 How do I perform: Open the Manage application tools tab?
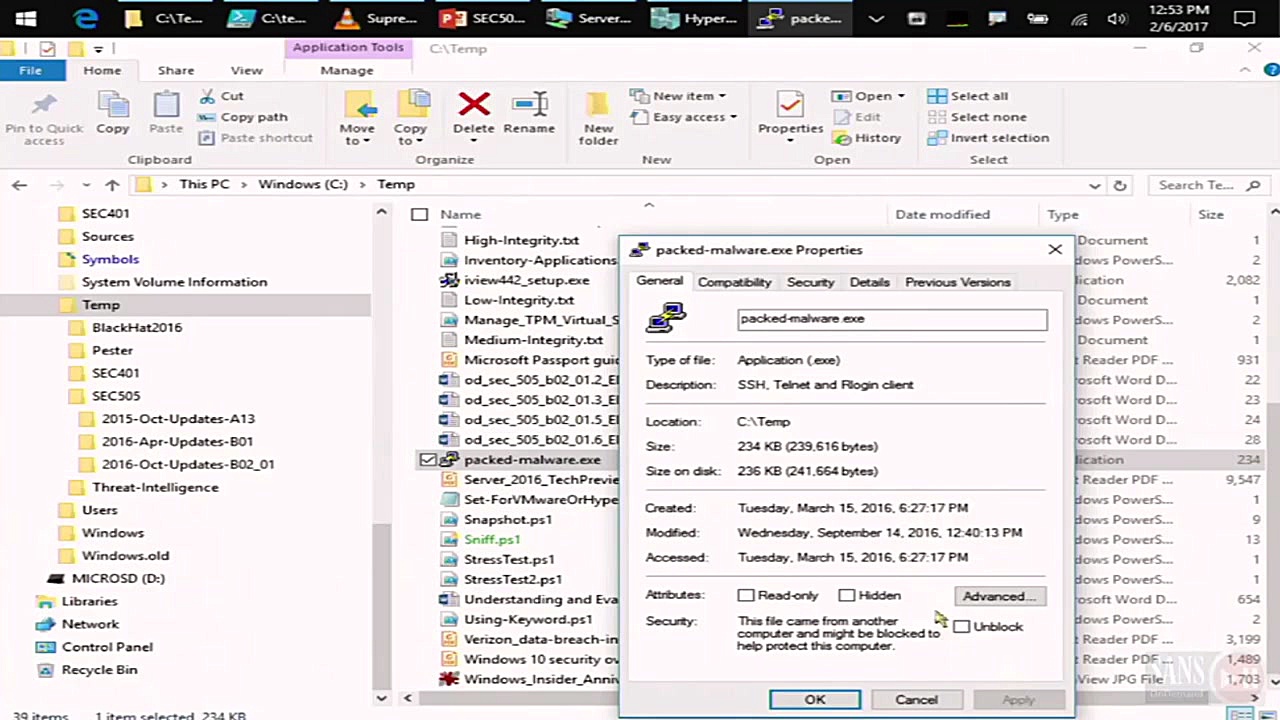[x=347, y=70]
